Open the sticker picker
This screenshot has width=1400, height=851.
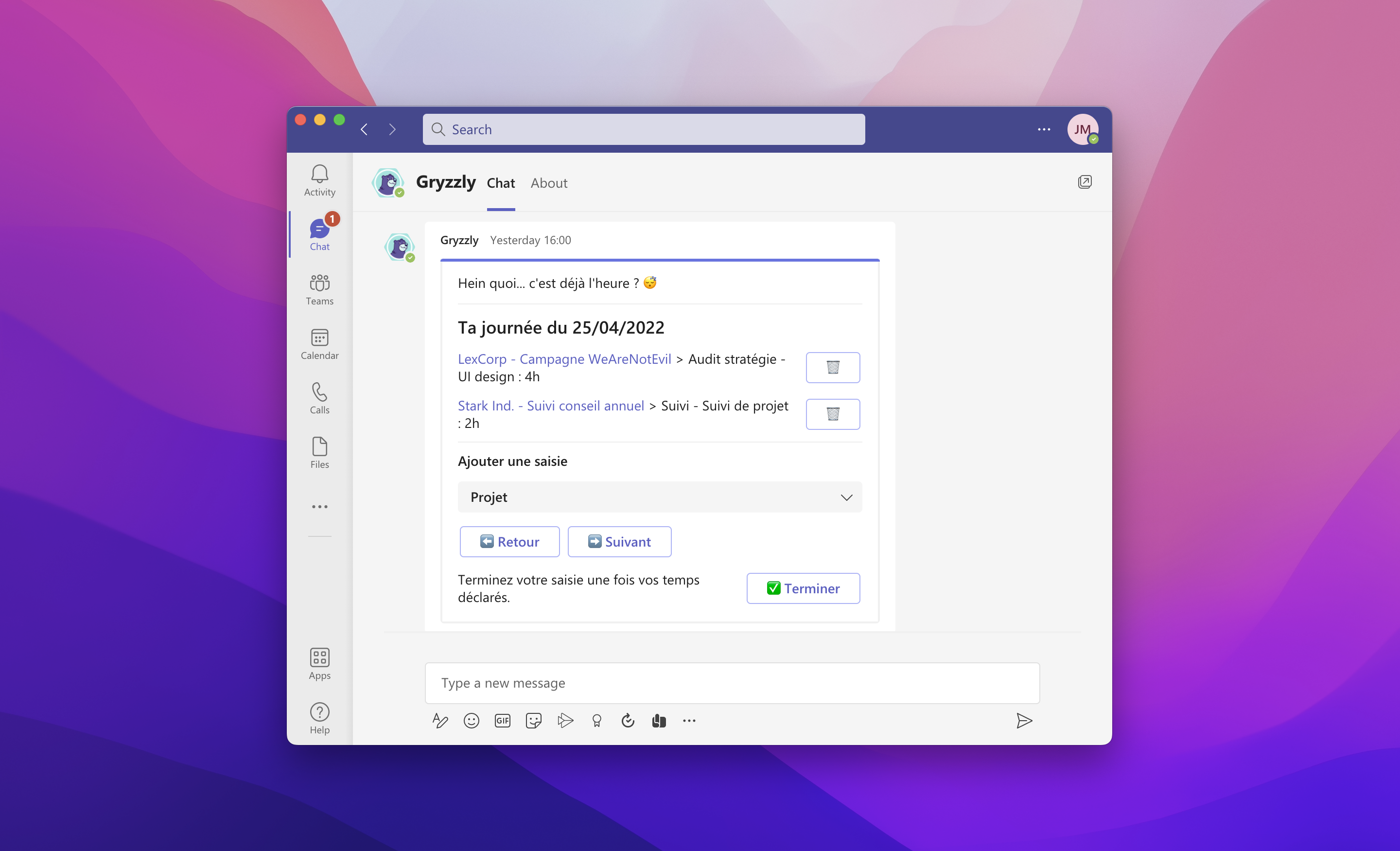coord(534,721)
